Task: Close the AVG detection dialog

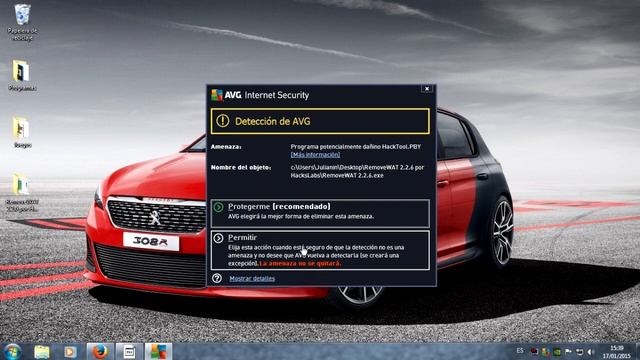Action: click(x=427, y=89)
